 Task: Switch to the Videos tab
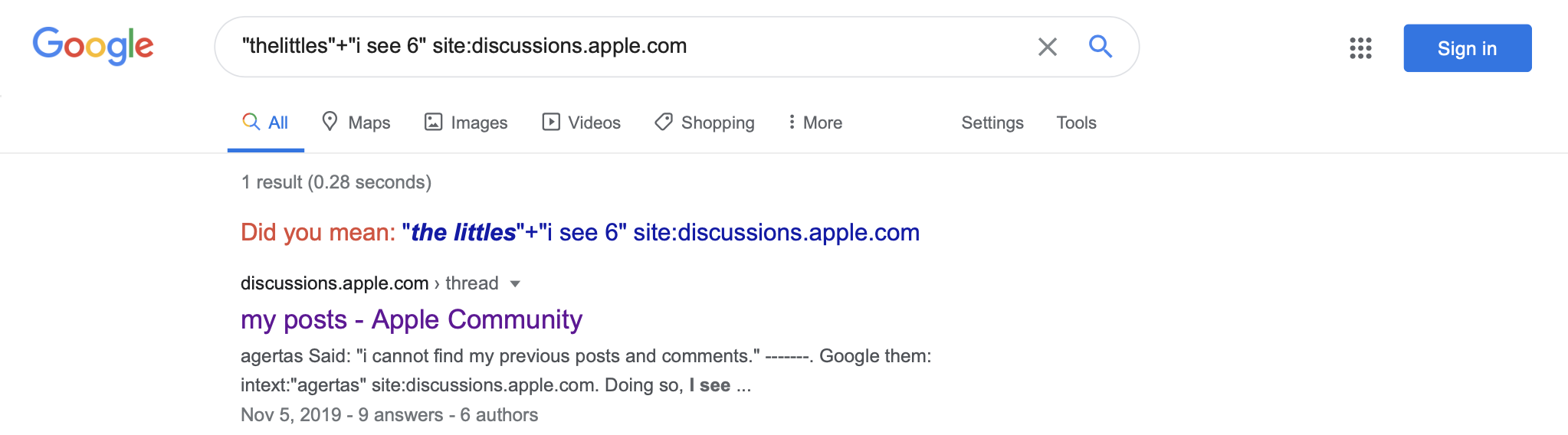click(x=594, y=123)
